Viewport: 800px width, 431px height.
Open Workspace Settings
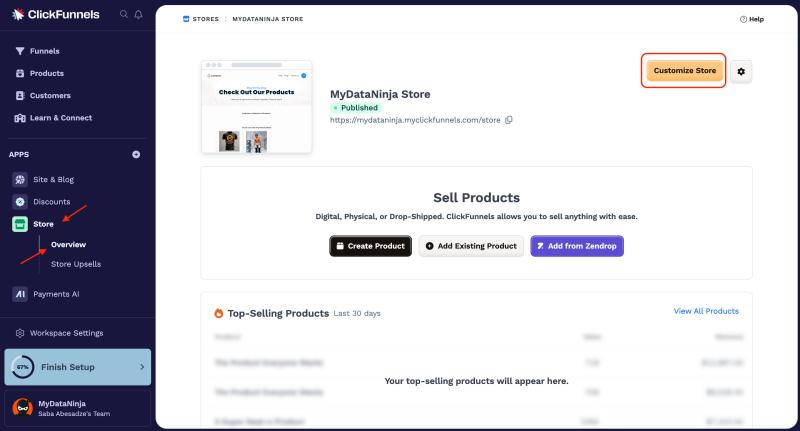point(66,333)
